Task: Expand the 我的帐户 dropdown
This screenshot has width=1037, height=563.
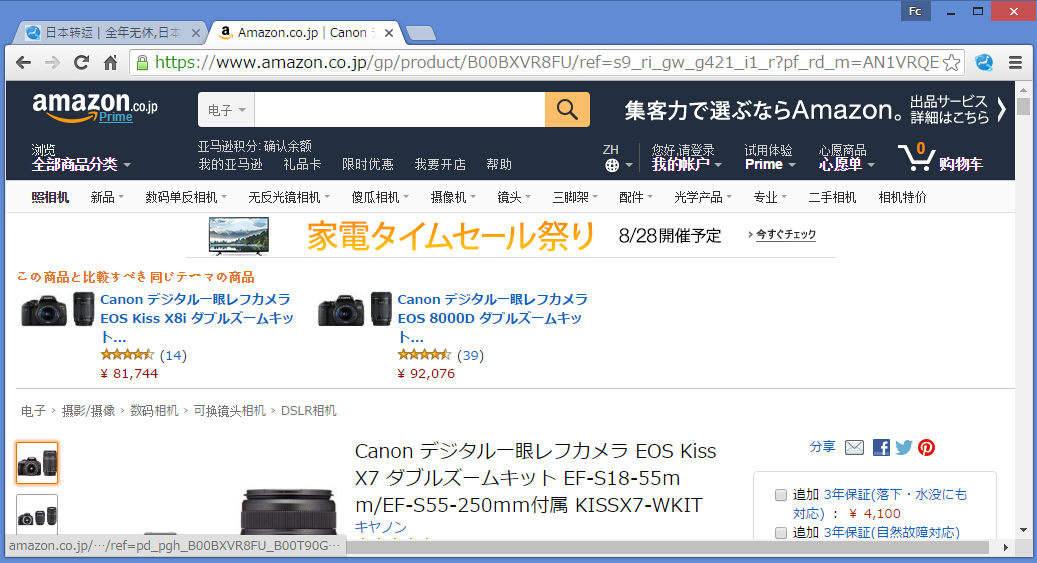Action: click(x=686, y=165)
